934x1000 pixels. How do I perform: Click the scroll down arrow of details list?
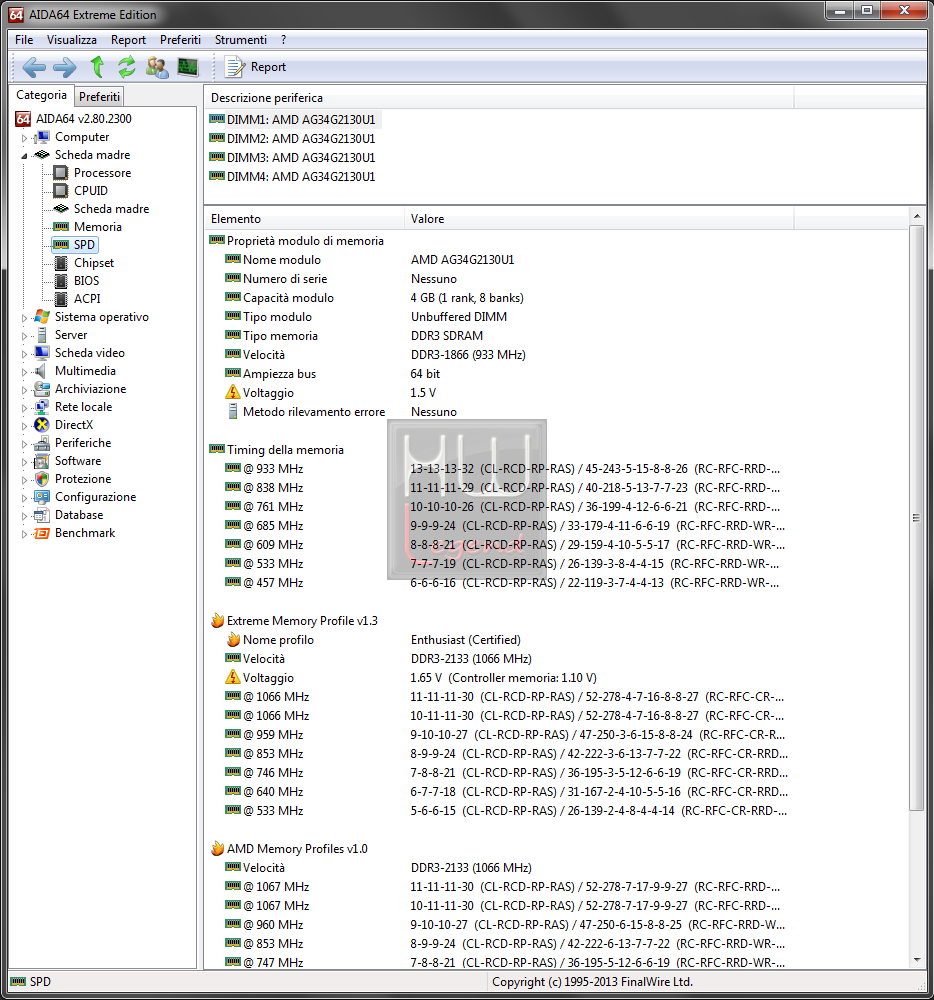(917, 960)
